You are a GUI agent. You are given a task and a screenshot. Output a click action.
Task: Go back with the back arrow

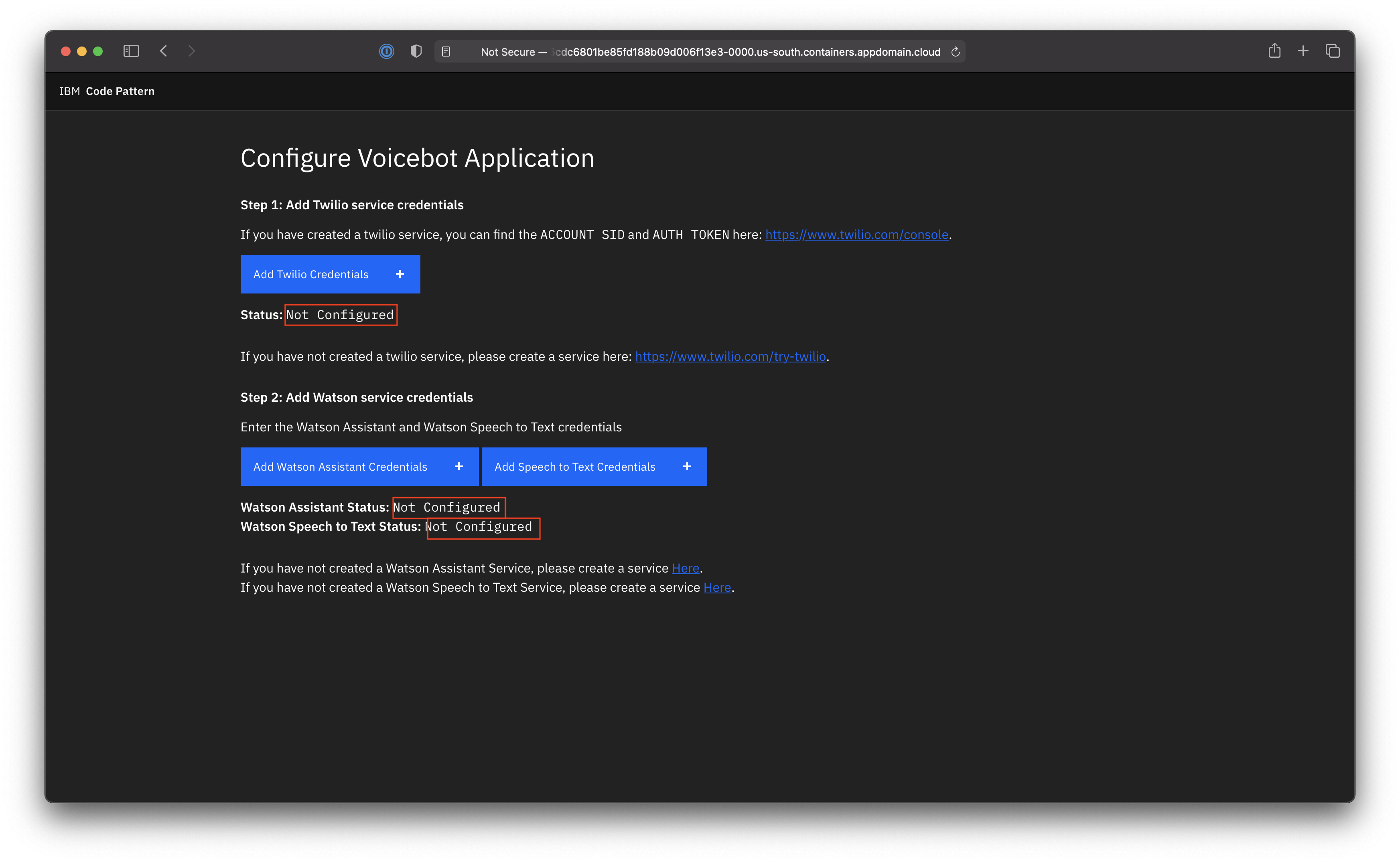tap(164, 51)
